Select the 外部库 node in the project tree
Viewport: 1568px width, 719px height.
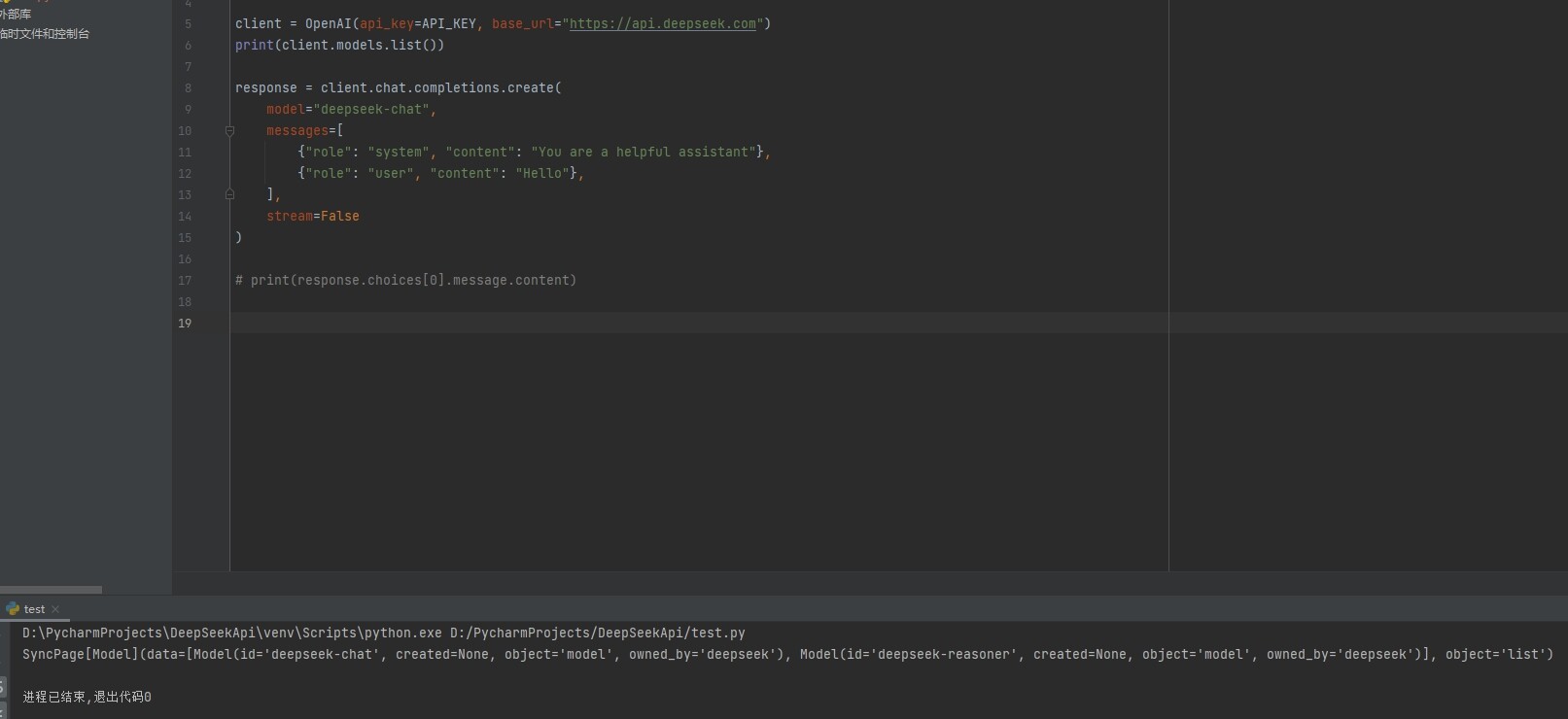point(17,15)
